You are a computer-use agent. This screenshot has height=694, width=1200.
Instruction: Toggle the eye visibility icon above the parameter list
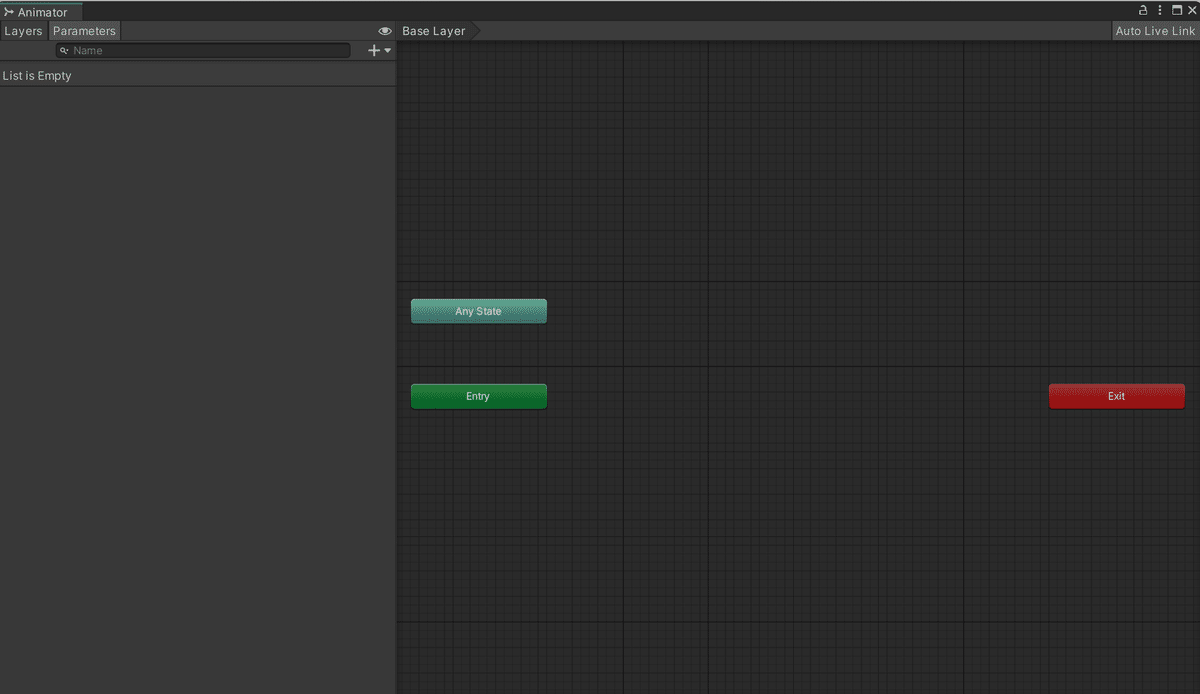pyautogui.click(x=385, y=31)
